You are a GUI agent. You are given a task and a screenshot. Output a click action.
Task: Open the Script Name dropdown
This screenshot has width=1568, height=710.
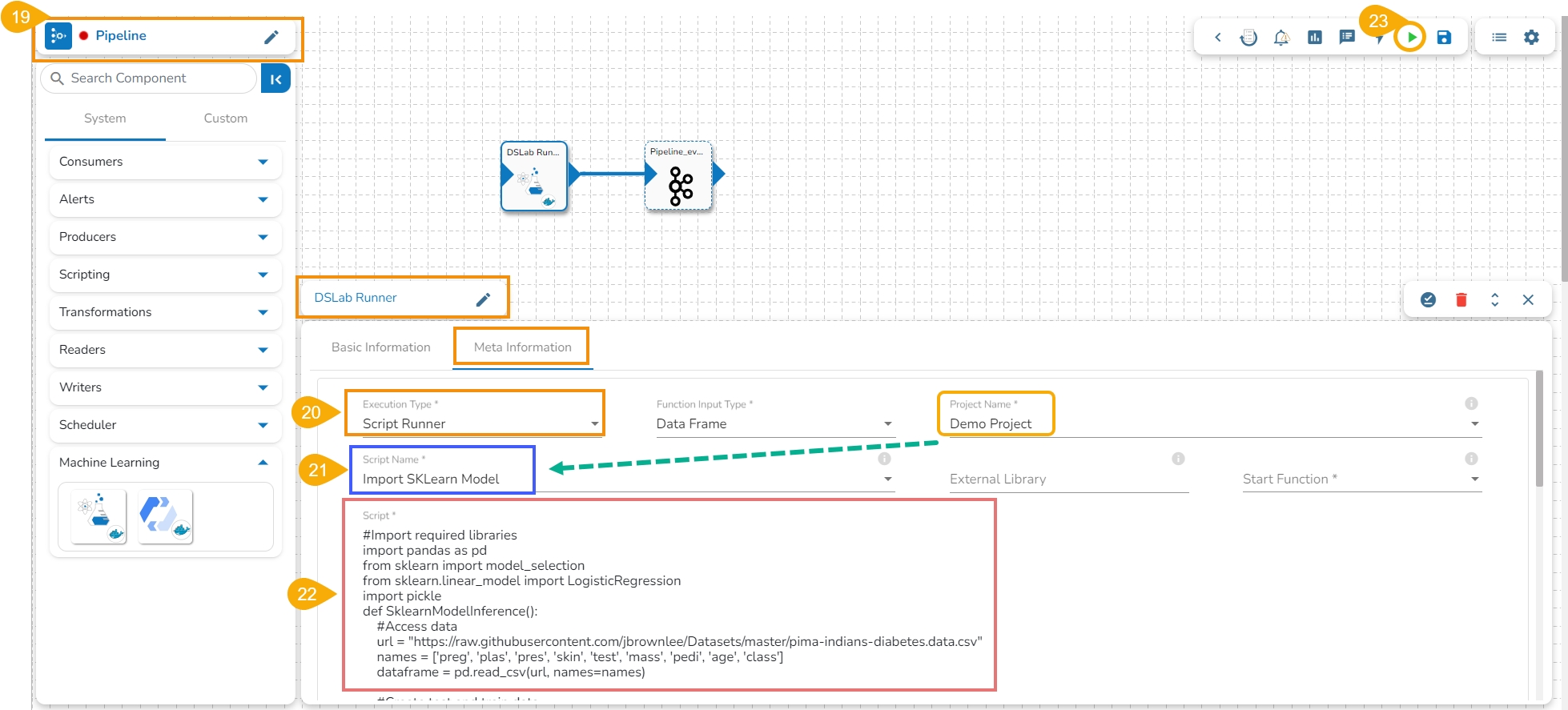(x=627, y=479)
